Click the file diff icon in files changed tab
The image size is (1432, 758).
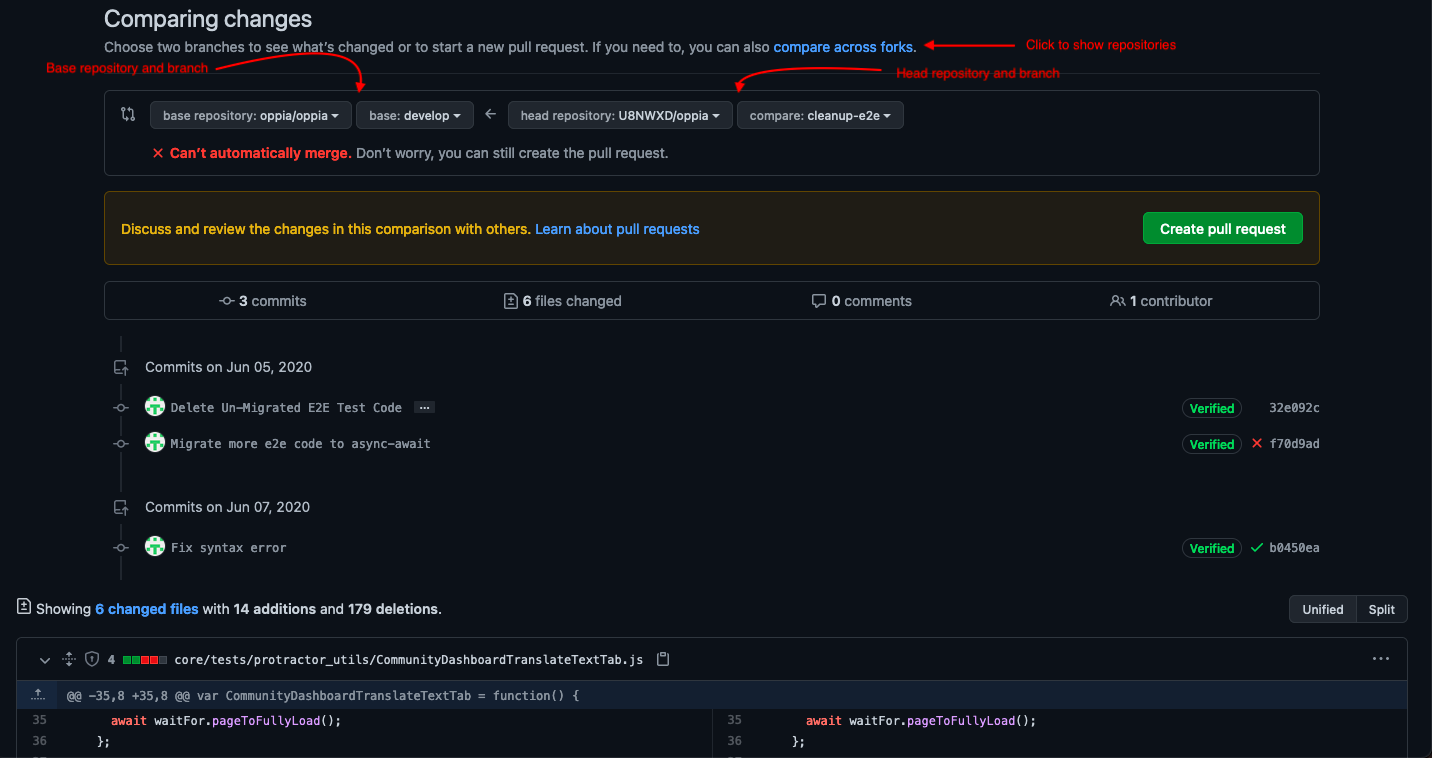tap(510, 301)
